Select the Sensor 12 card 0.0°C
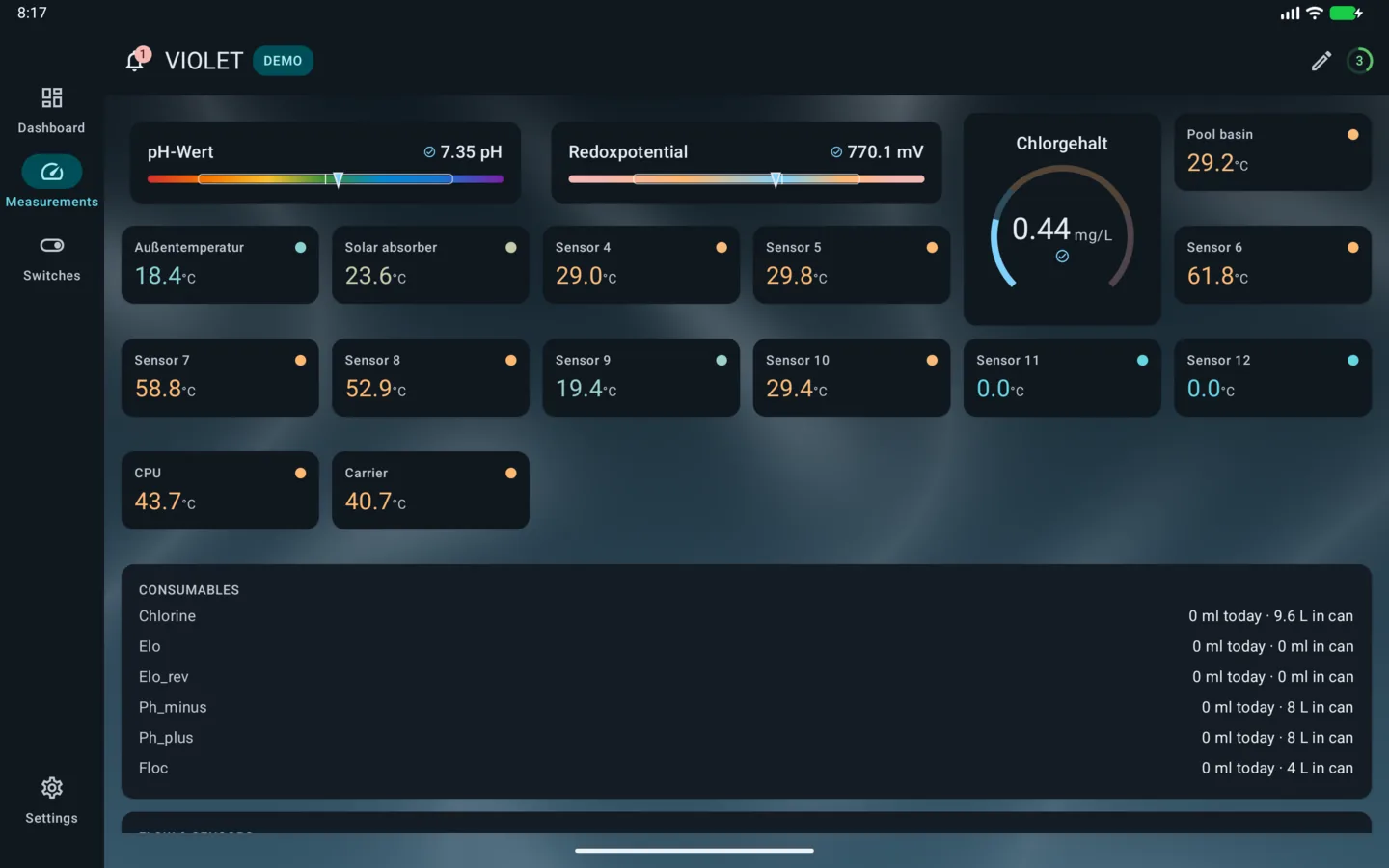 tap(1272, 377)
